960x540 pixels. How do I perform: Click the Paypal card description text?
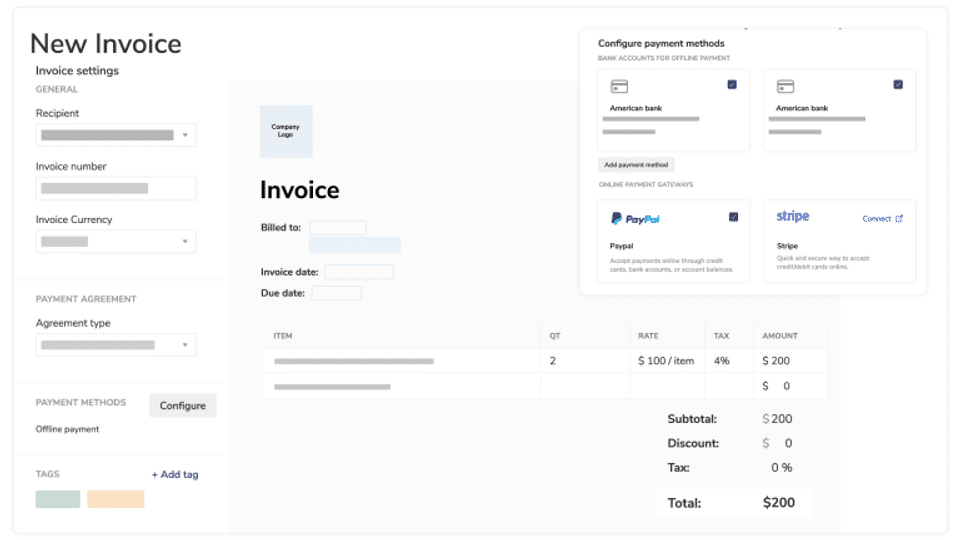(x=671, y=265)
